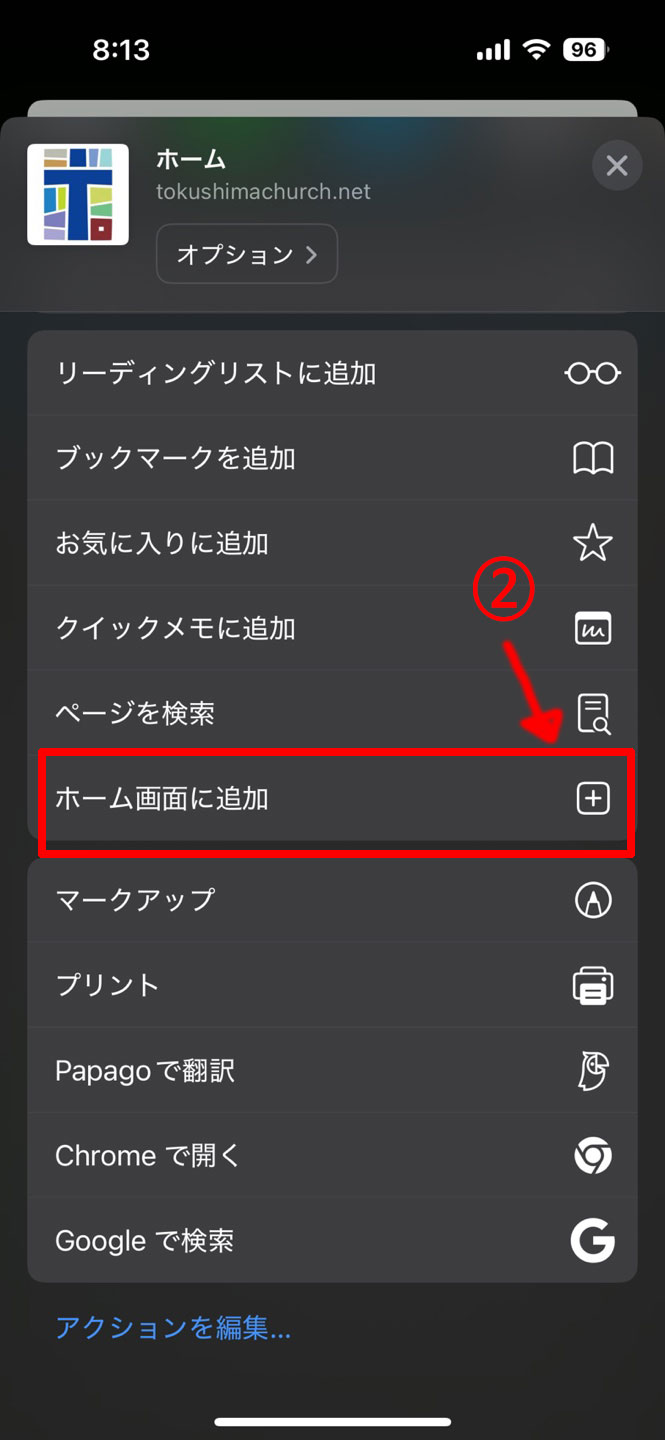The width and height of the screenshot is (665, 1440).
Task: Tap the tokushimachurch.net site thumbnail
Action: click(x=78, y=194)
